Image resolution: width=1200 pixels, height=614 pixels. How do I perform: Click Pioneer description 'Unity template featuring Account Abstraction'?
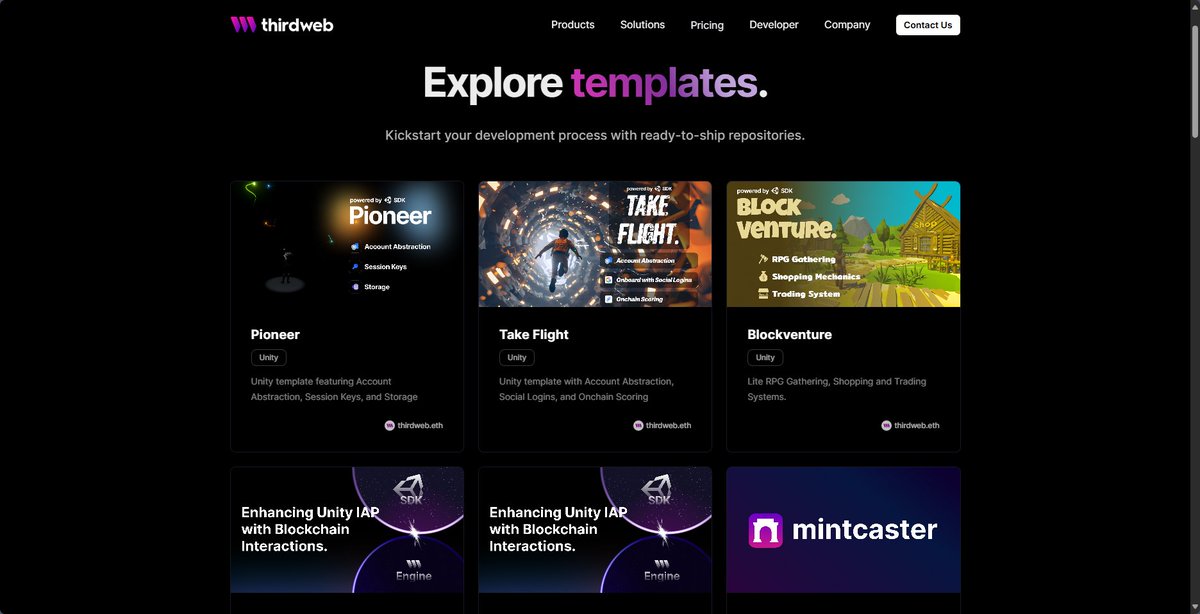pos(334,389)
